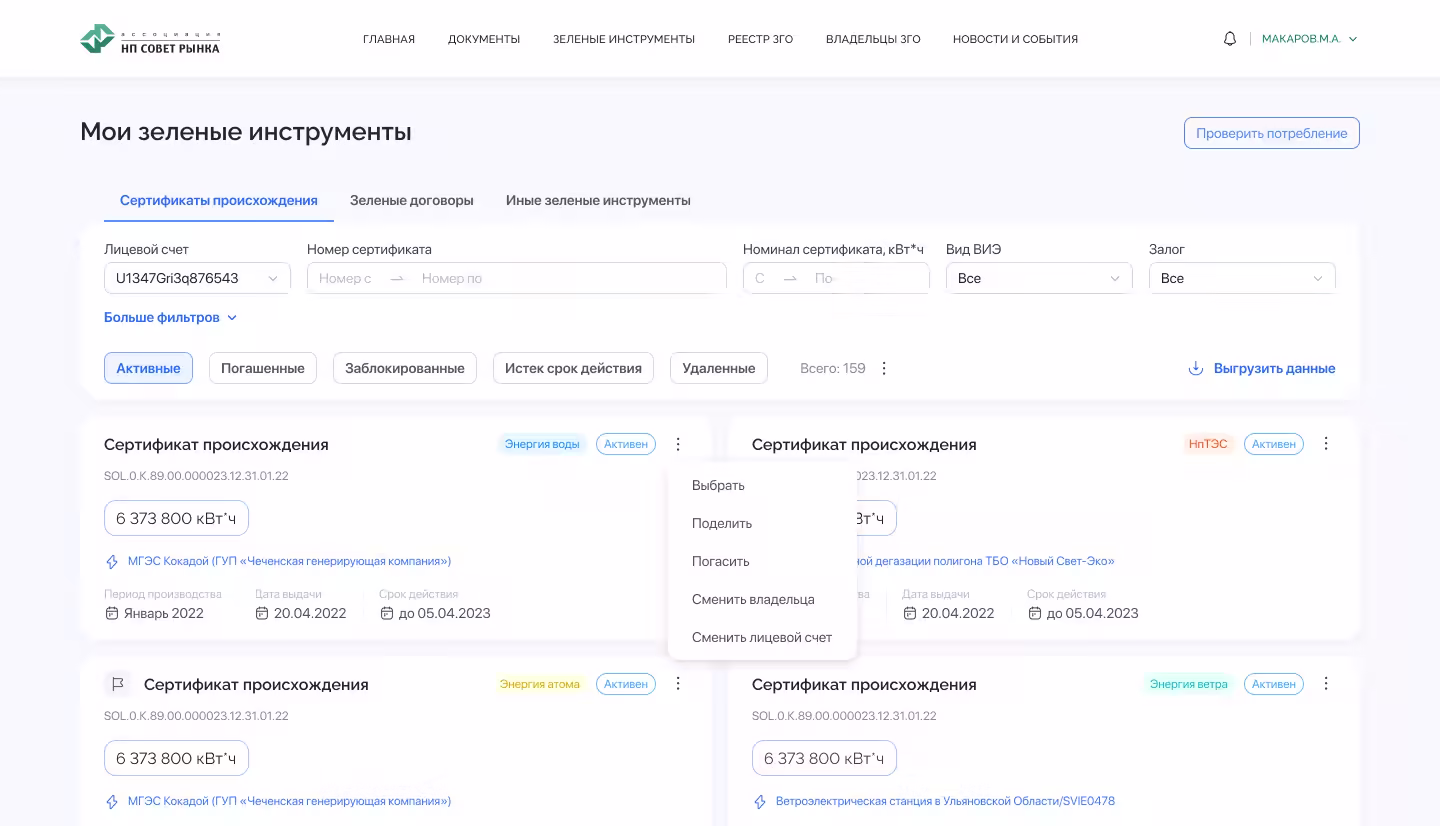The height and width of the screenshot is (826, 1440).
Task: Select Погасить from the context menu
Action: pyautogui.click(x=720, y=561)
